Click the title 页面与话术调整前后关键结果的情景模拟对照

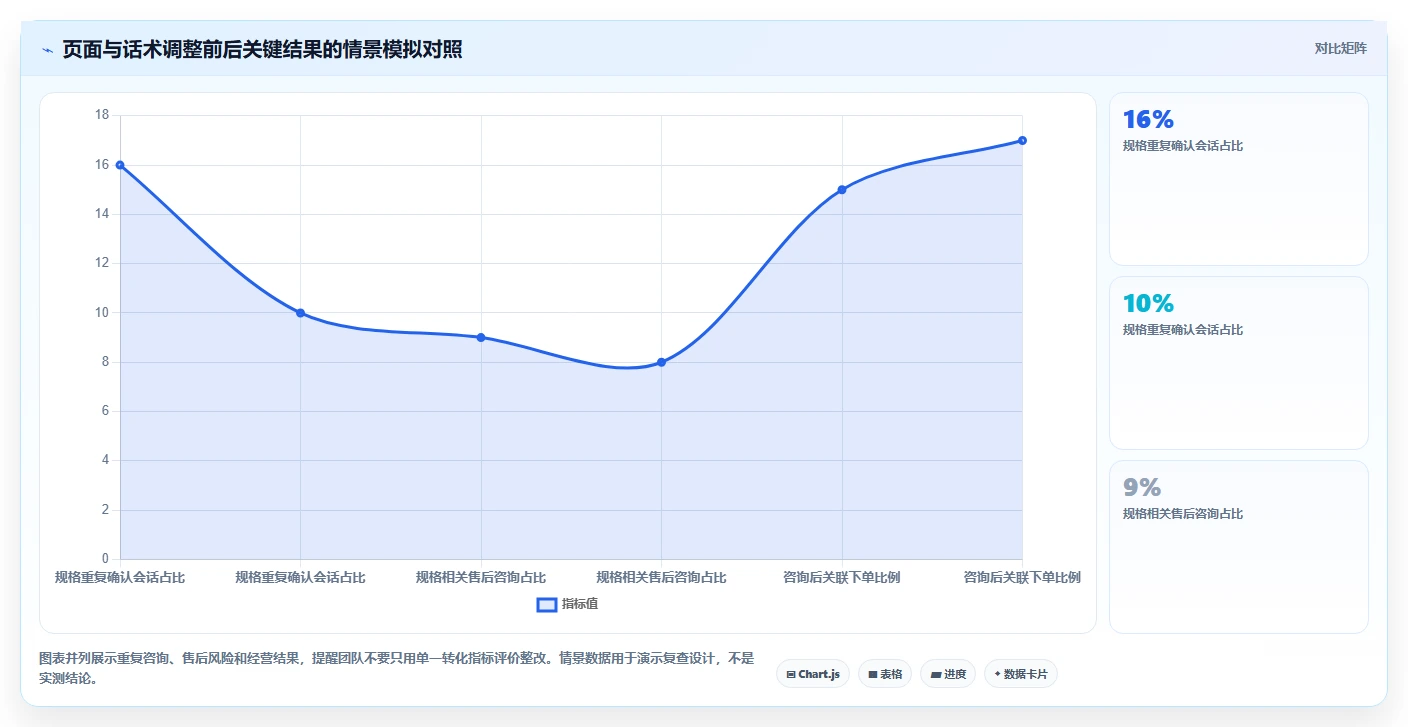tap(262, 50)
